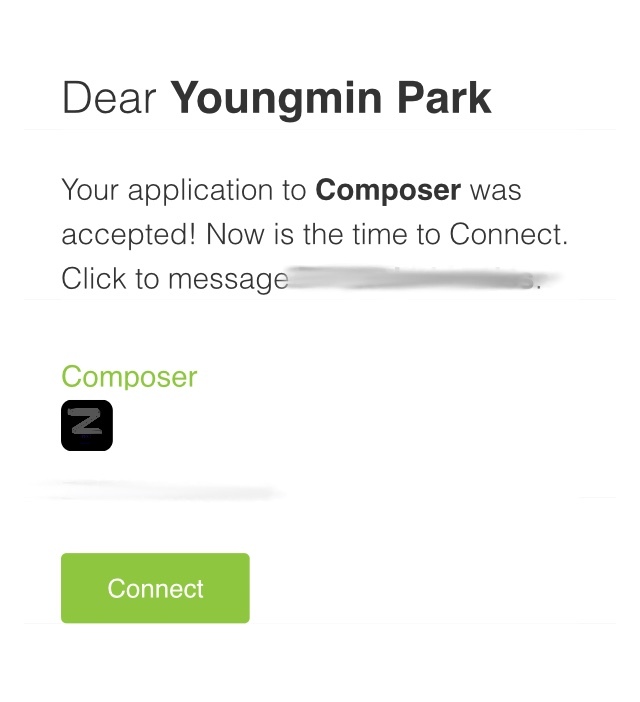
Task: Click the word 'application' in the first line
Action: [200, 192]
